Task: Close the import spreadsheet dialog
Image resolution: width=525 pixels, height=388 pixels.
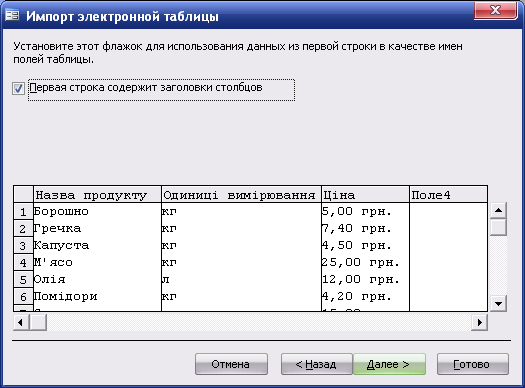Action: click(496, 10)
